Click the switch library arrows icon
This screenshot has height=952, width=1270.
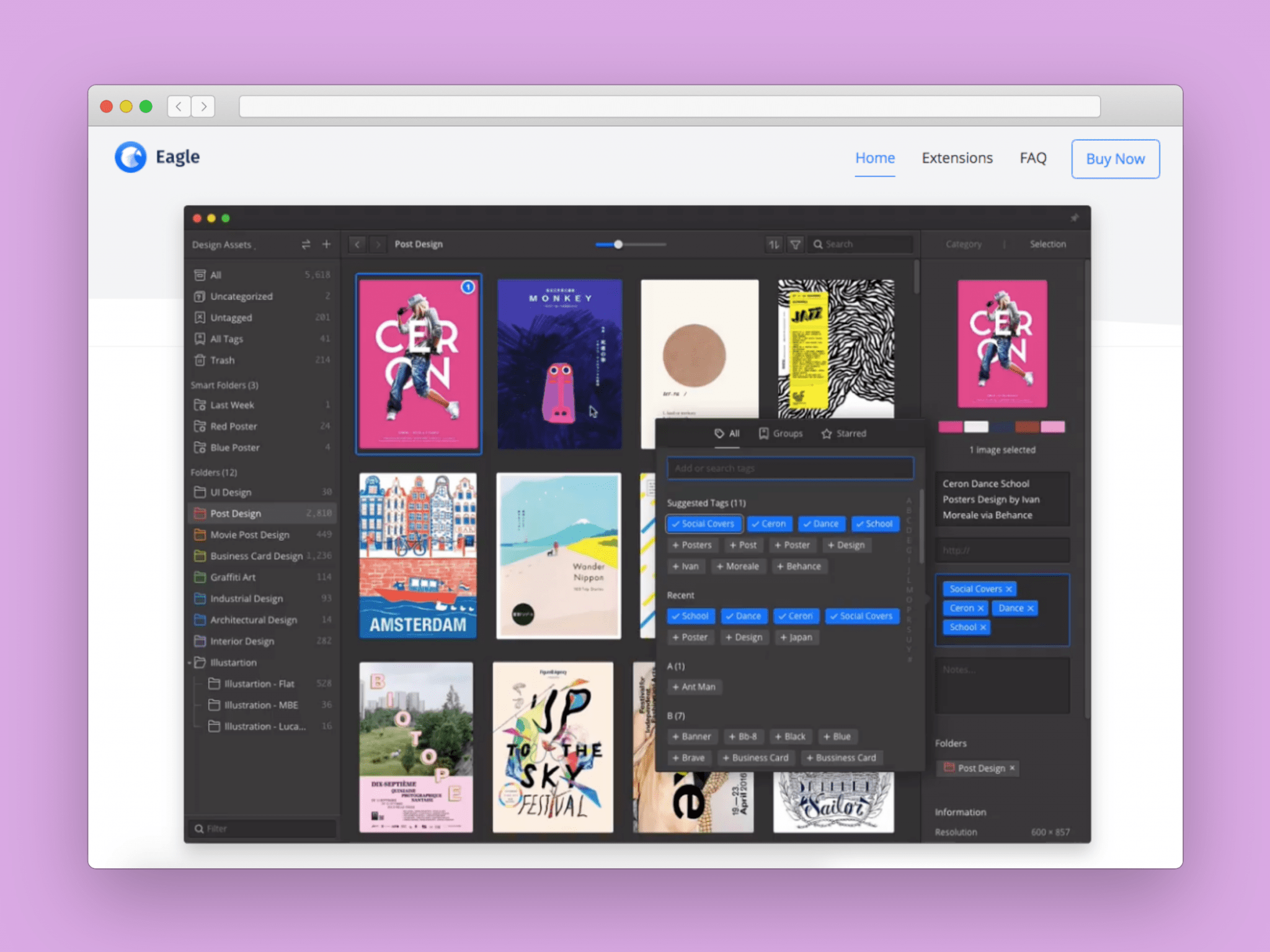tap(306, 244)
